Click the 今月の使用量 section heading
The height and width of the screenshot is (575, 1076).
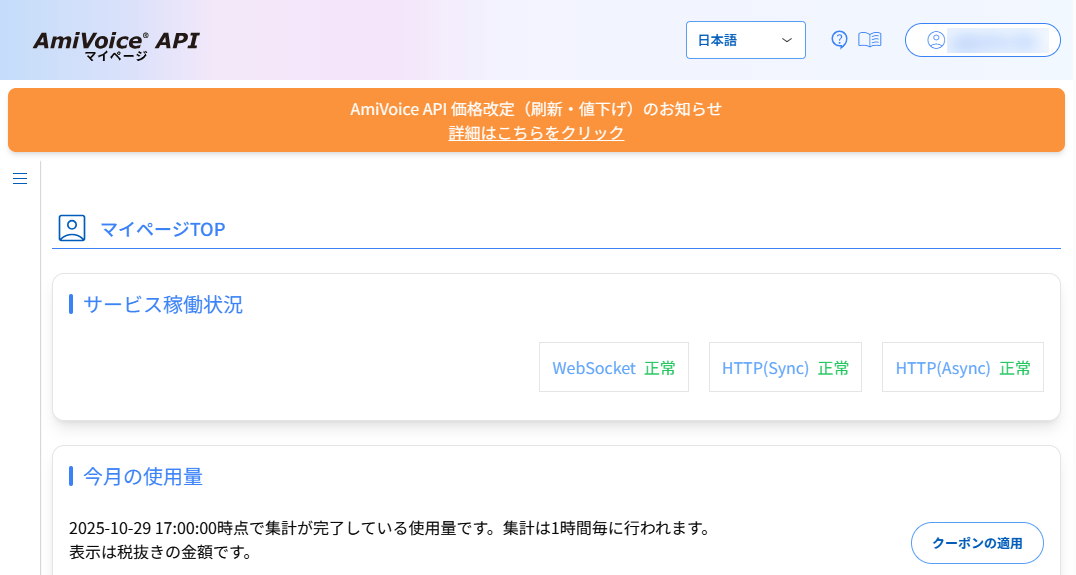point(143,477)
